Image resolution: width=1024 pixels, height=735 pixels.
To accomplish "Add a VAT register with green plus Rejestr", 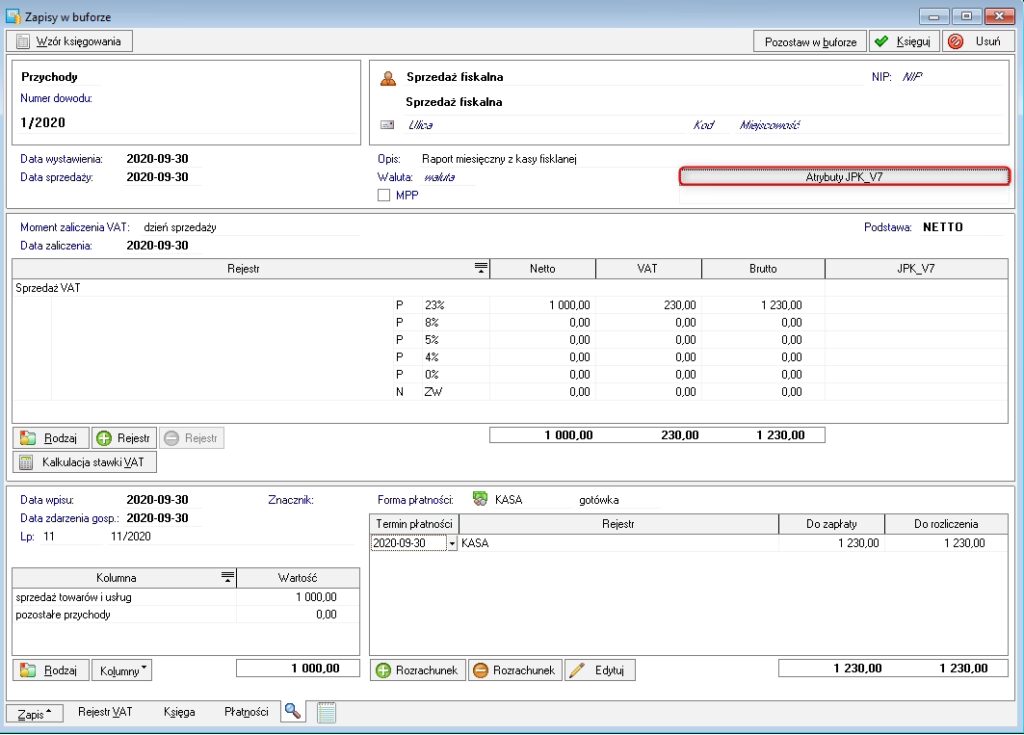I will (123, 438).
